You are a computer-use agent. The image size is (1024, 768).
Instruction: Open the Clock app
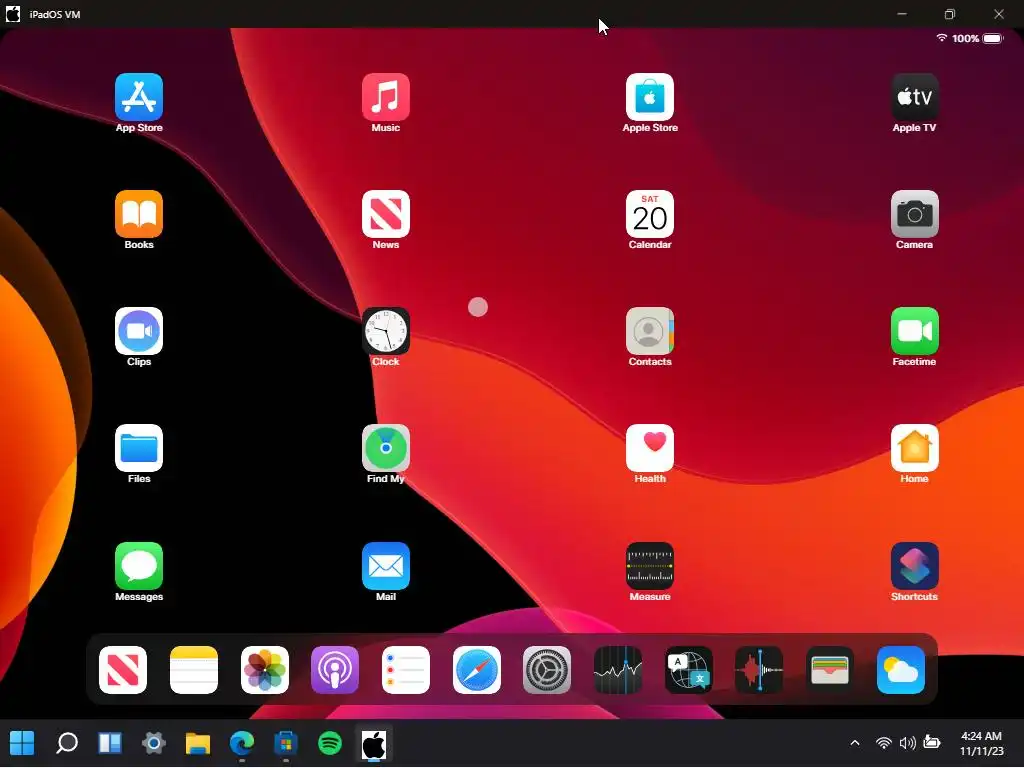click(x=385, y=331)
